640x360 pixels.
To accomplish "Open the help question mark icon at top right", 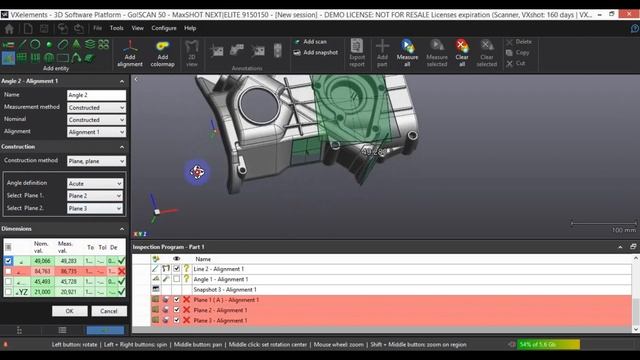I will 634,29.
